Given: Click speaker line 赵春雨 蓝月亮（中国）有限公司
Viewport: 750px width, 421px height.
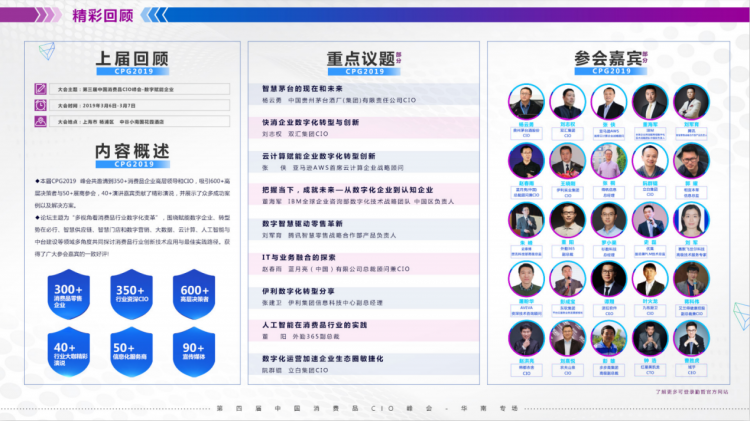Looking at the screenshot, I should [x=336, y=269].
